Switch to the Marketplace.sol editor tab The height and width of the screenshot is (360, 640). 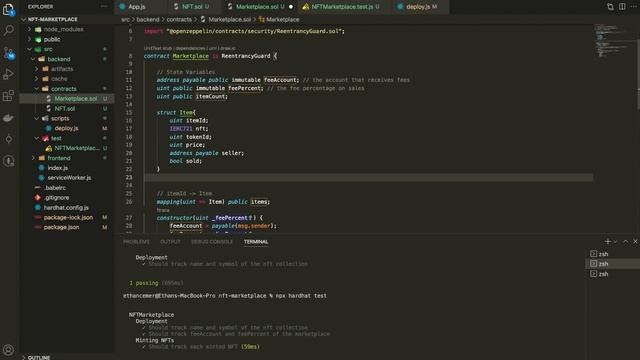(x=260, y=7)
